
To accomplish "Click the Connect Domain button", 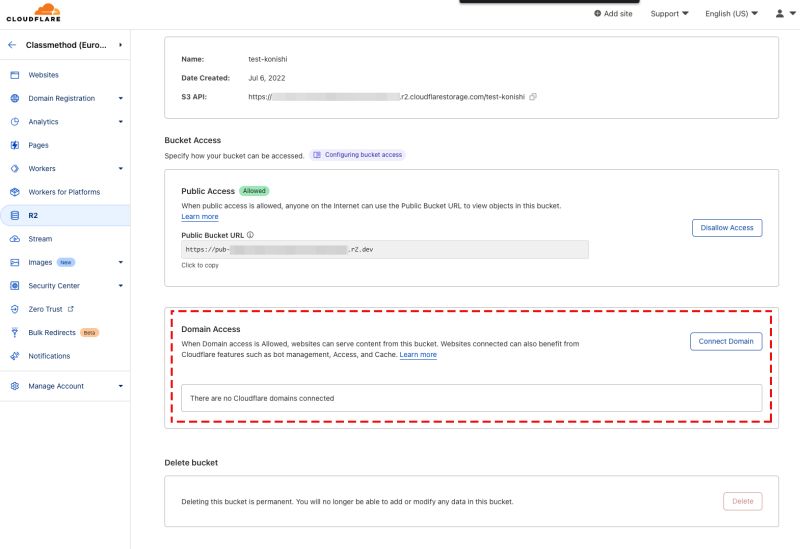I will tap(726, 341).
